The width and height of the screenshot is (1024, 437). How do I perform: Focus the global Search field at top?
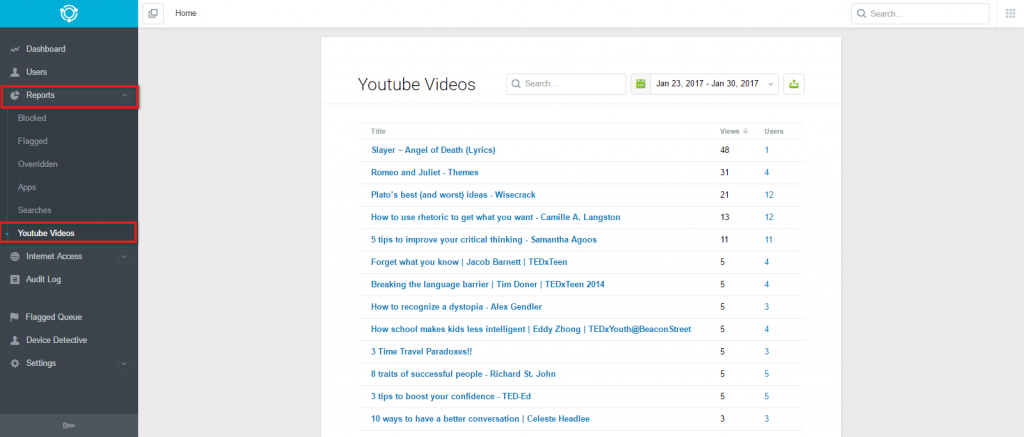[920, 14]
